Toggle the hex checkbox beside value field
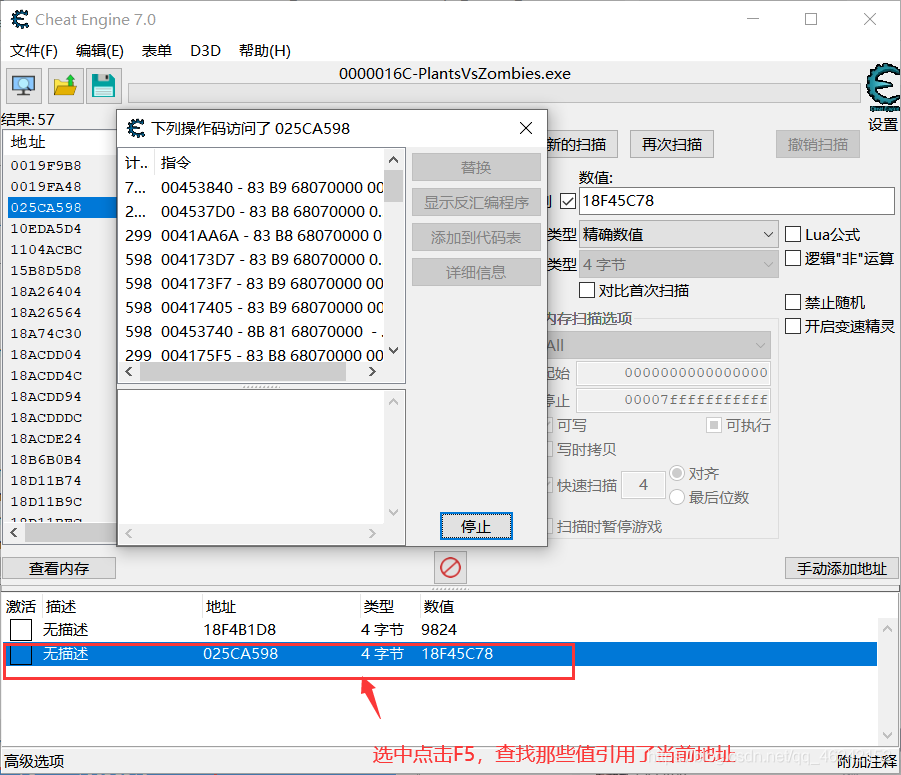901x775 pixels. [568, 201]
